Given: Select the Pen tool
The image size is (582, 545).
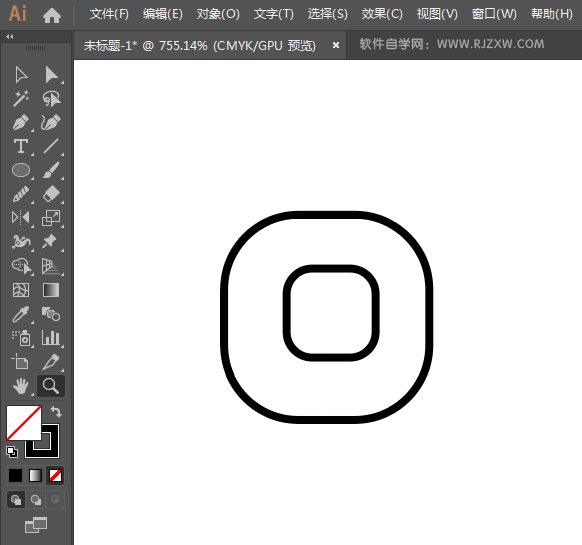Looking at the screenshot, I should click(x=21, y=123).
